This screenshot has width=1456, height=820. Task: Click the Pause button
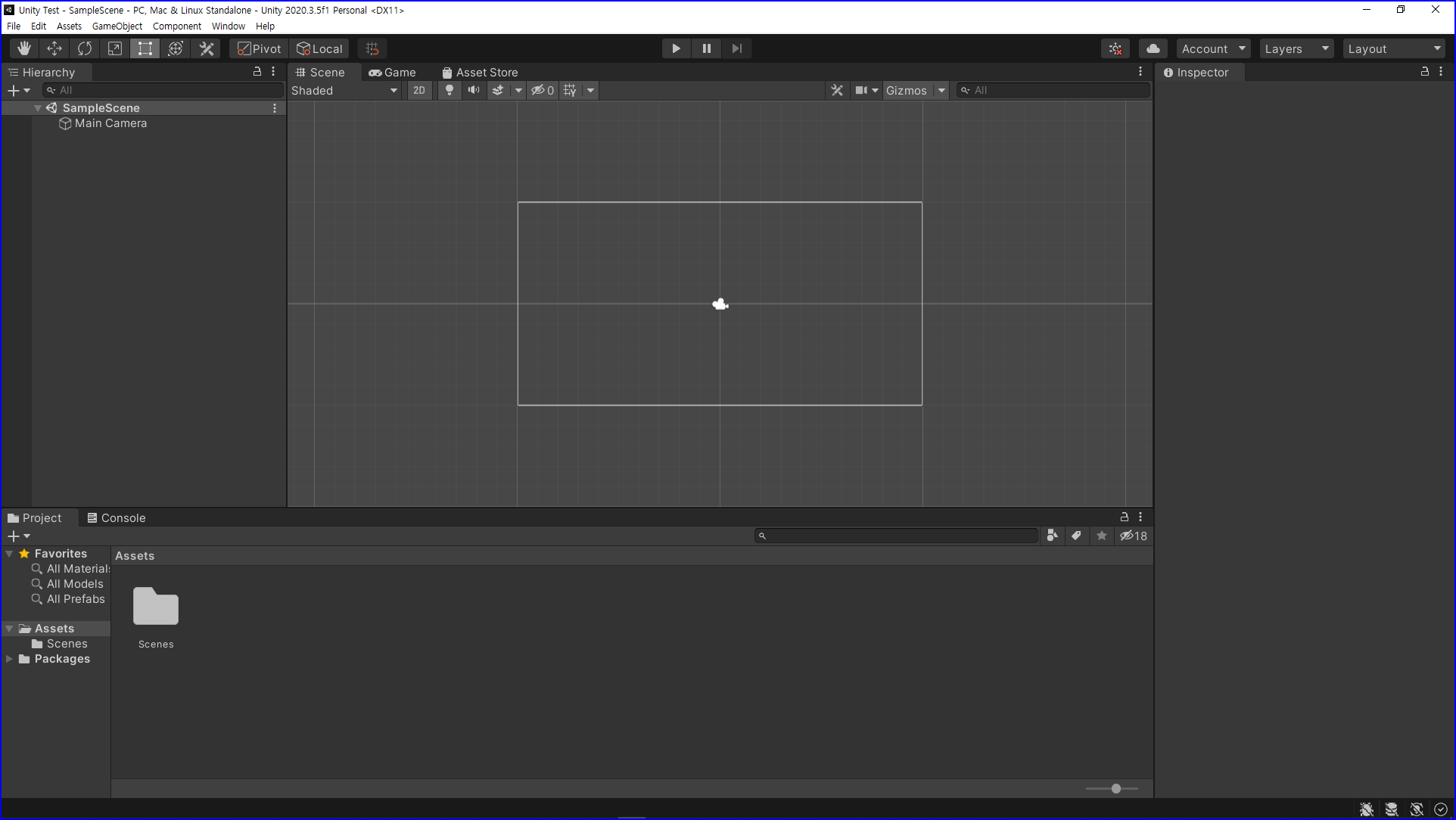pos(707,48)
